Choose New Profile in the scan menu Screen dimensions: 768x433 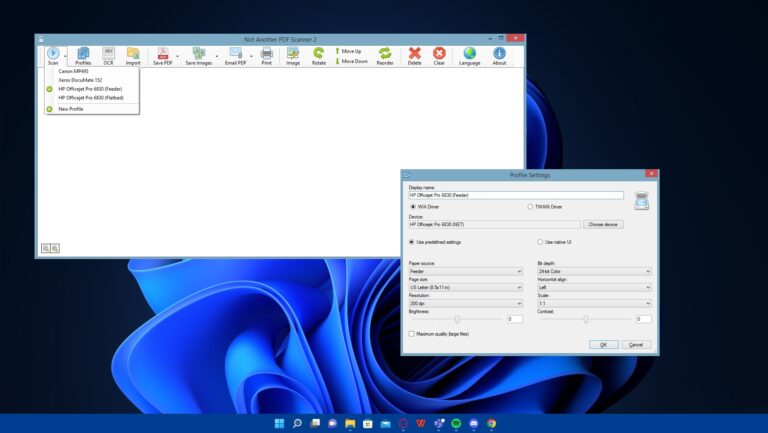[70, 109]
